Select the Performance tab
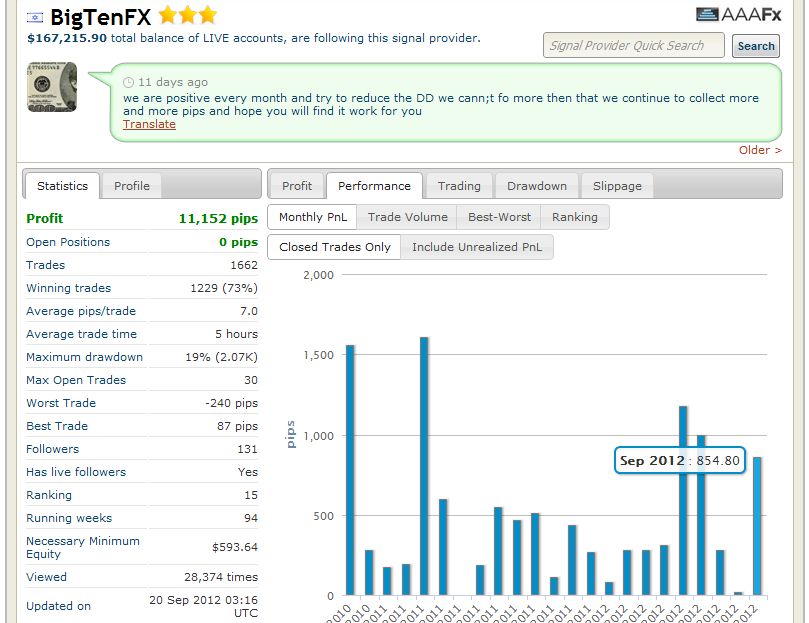Screen dimensions: 809x623 [375, 186]
